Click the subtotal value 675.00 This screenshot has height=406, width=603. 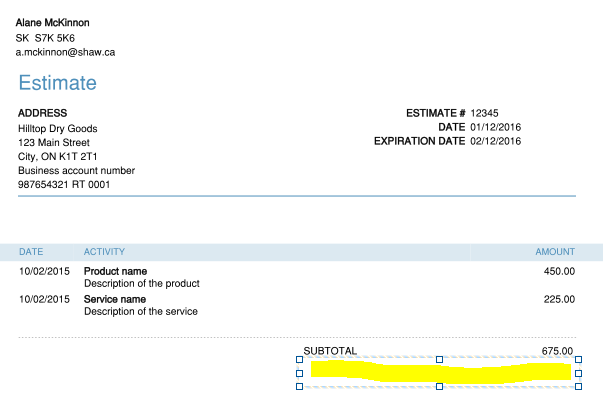[557, 351]
